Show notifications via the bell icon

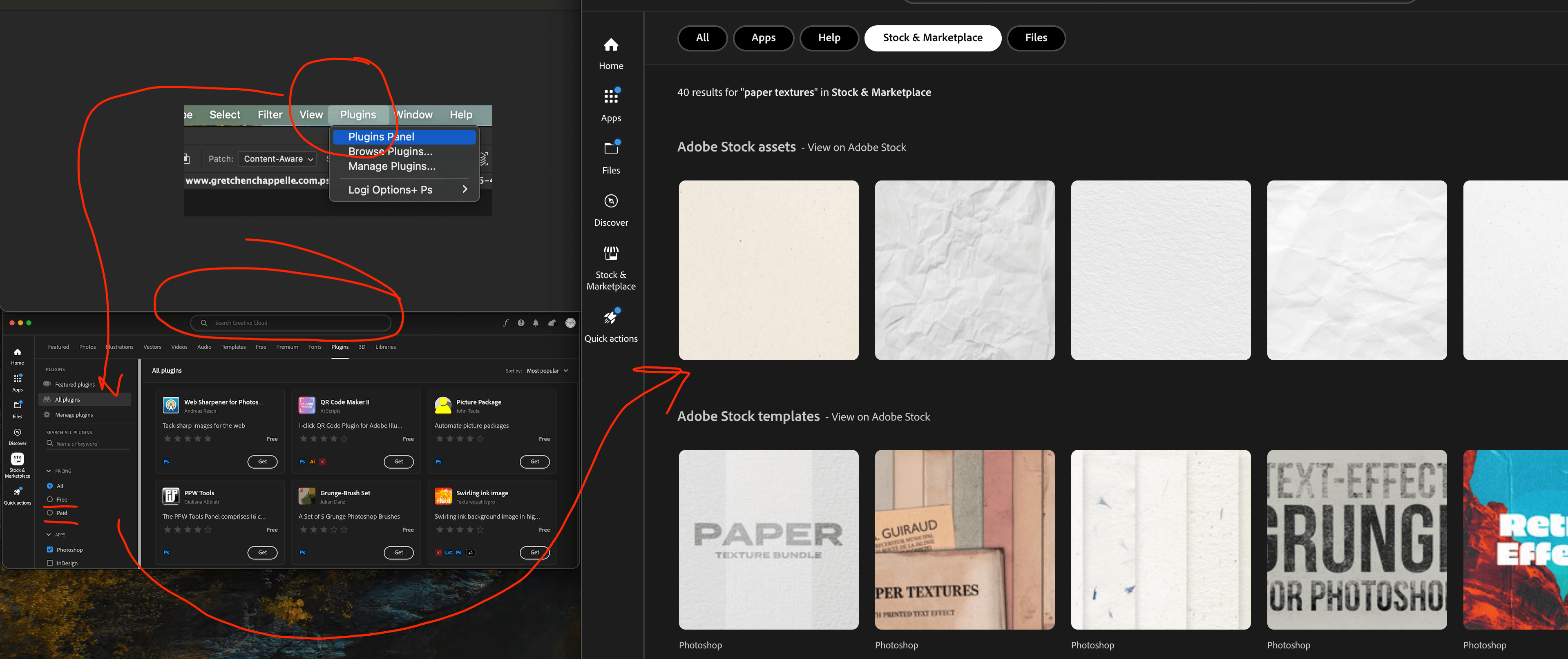(536, 323)
